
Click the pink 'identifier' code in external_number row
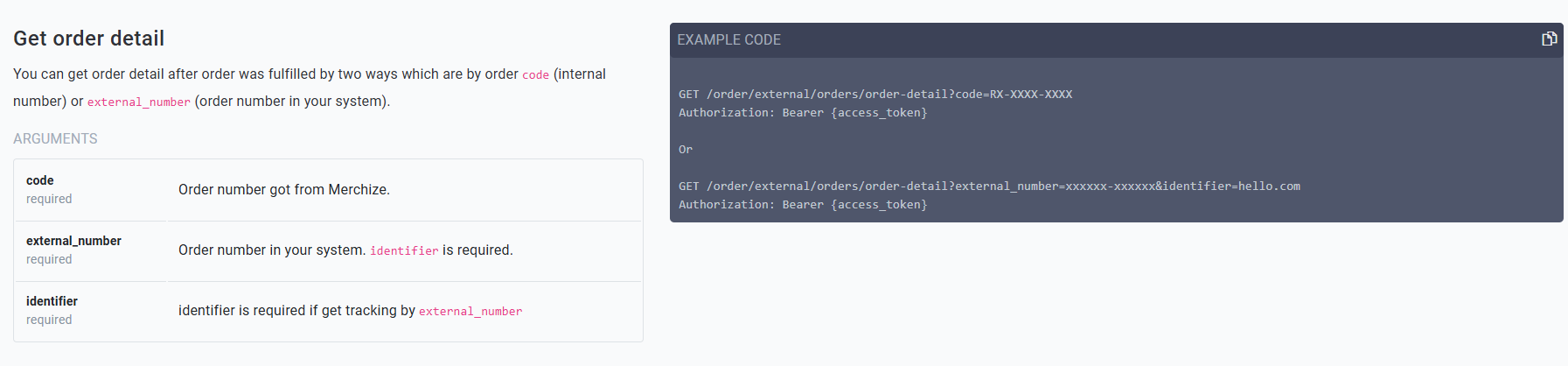[x=404, y=251]
